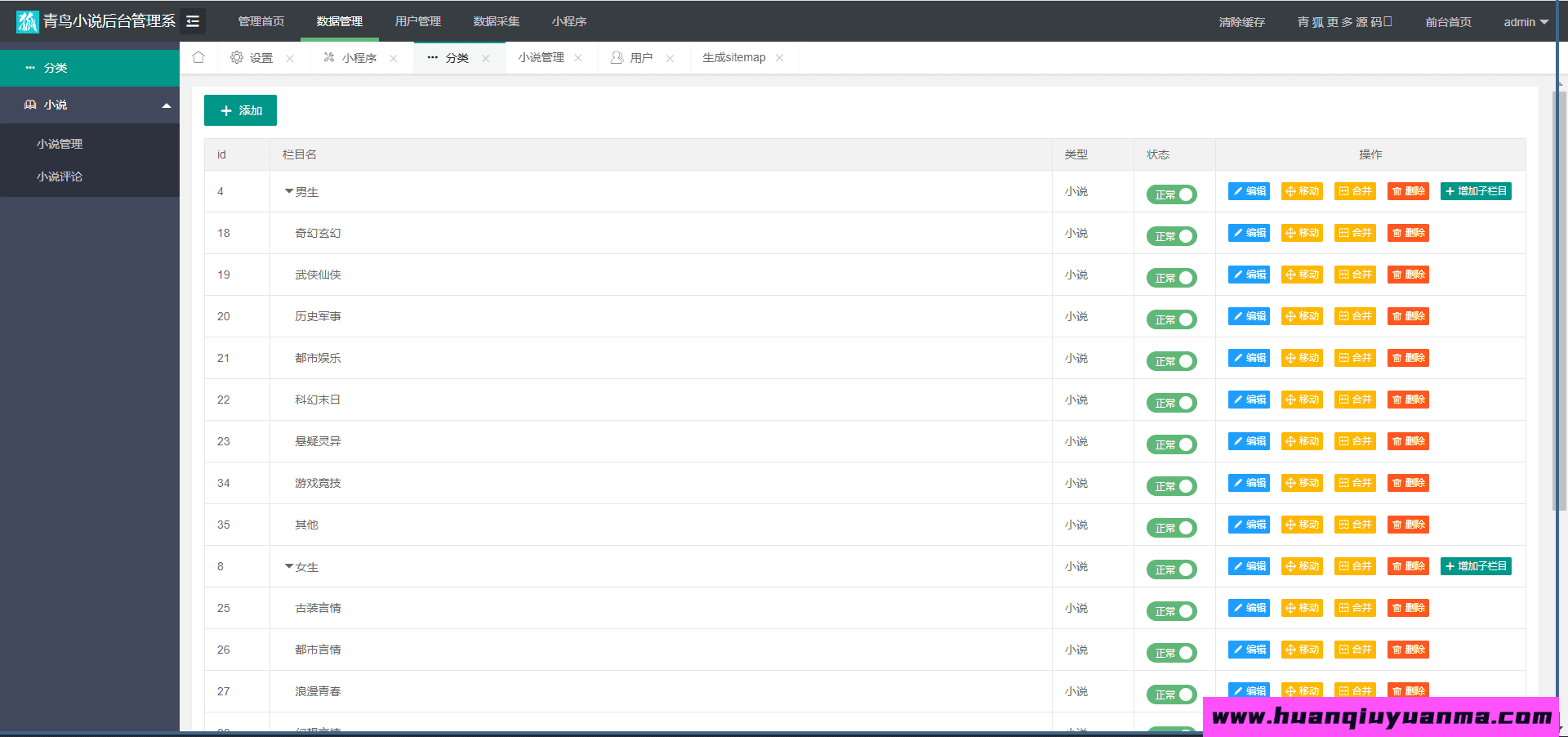The image size is (1568, 737).
Task: Open the 用户管理 top menu
Action: tap(418, 21)
